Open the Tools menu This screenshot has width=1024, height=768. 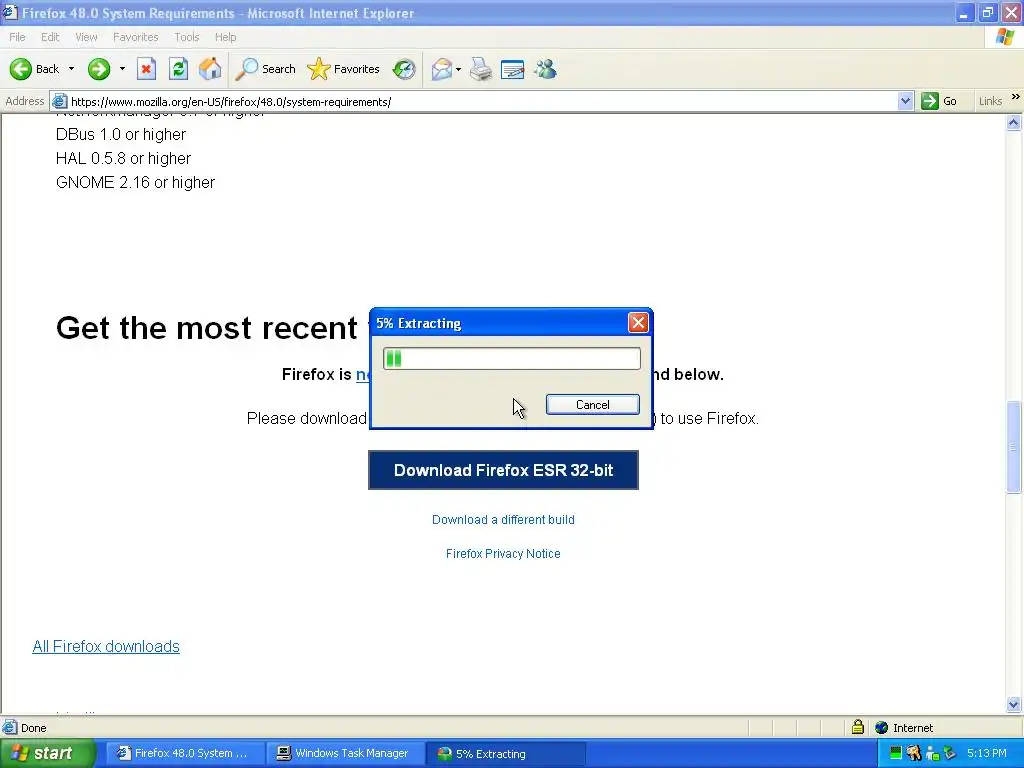click(x=187, y=37)
